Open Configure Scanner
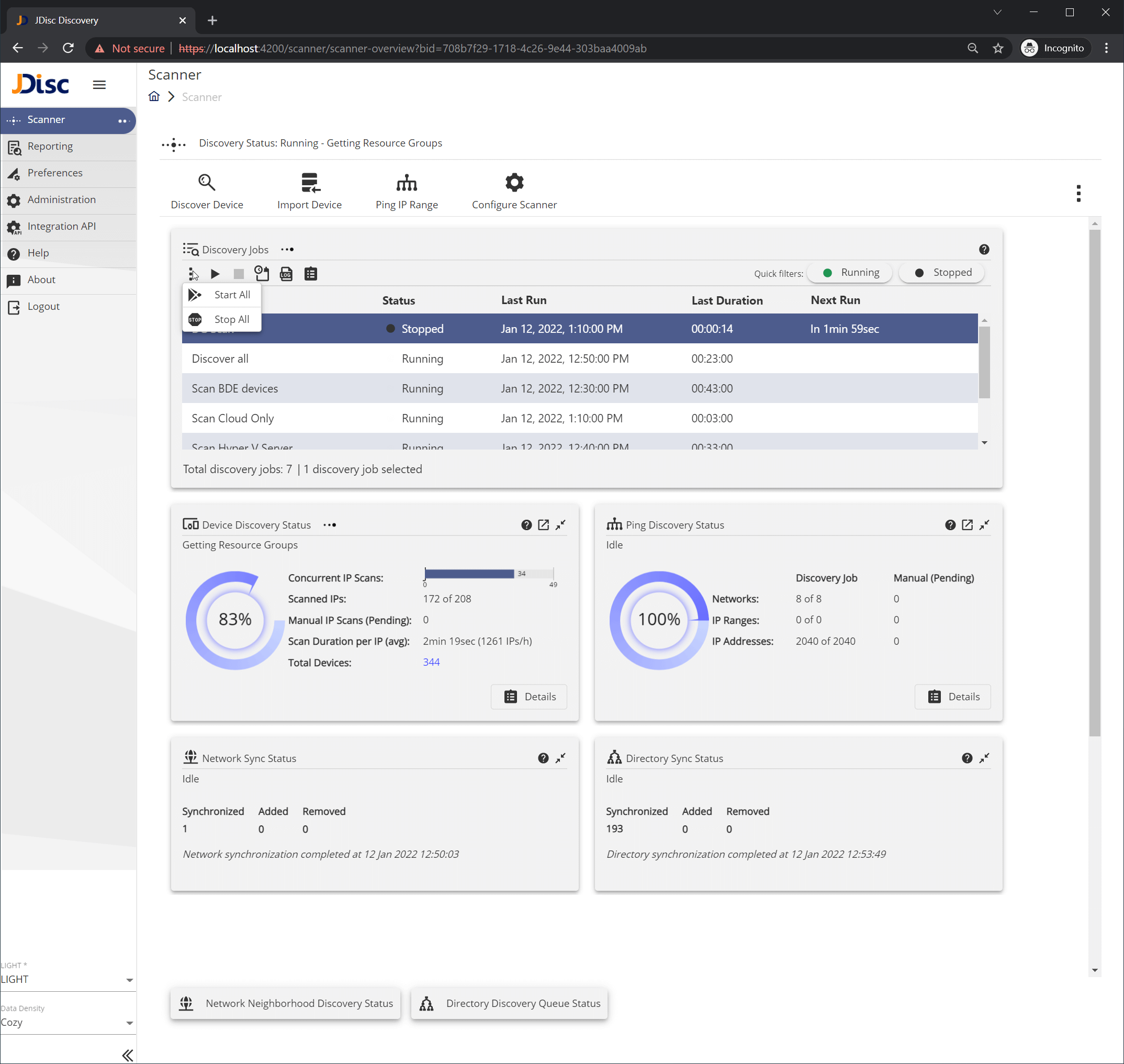This screenshot has height=1064, width=1124. (x=514, y=190)
